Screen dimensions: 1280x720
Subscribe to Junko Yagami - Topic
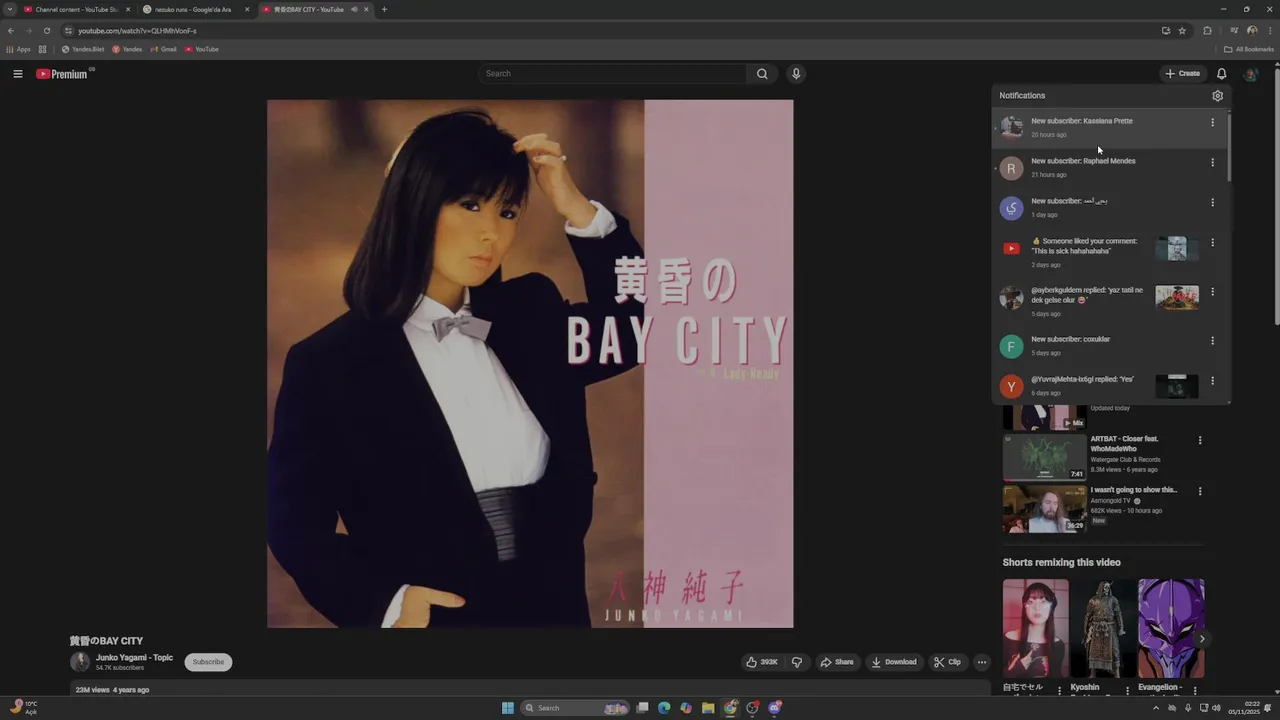point(208,662)
